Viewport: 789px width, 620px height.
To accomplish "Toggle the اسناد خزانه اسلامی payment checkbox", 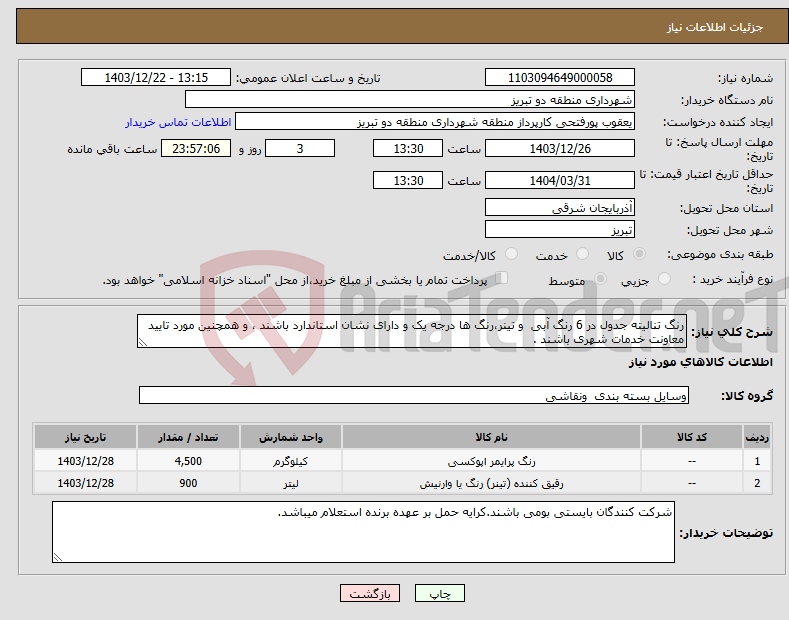I will (502, 278).
